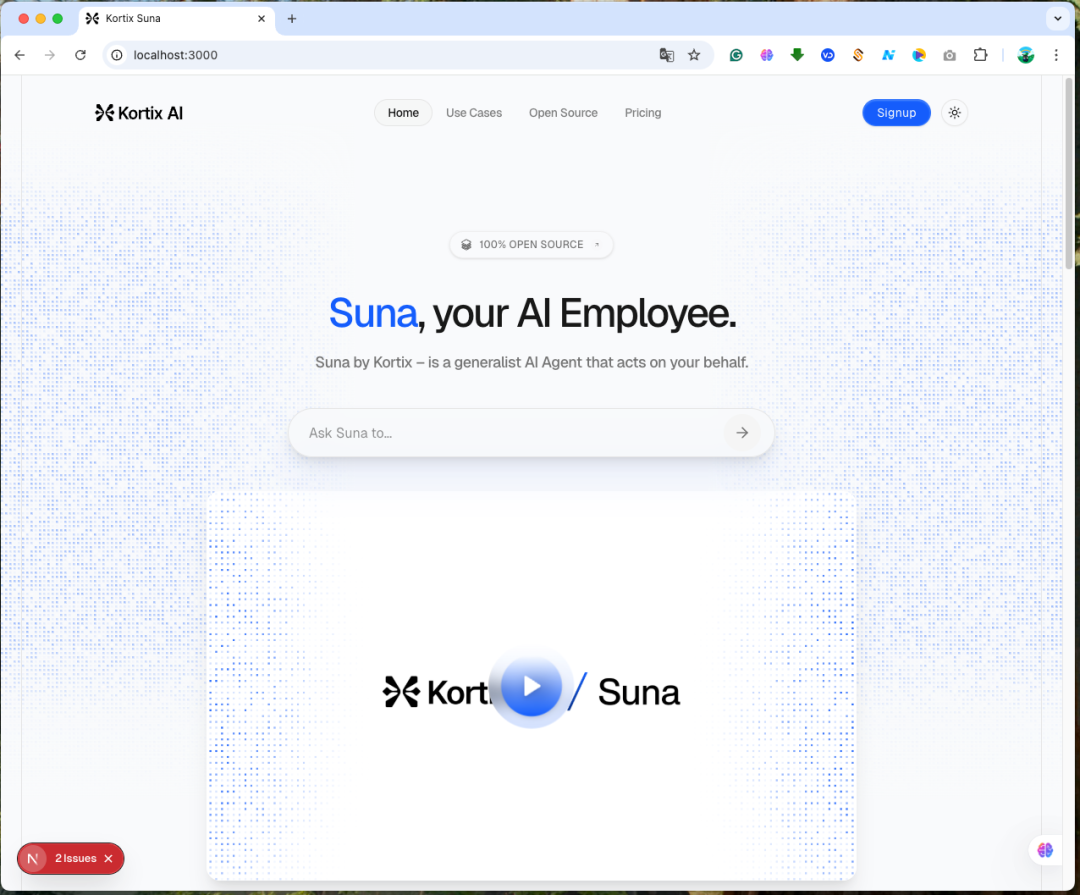This screenshot has width=1080, height=895.
Task: Open the 2 Issues Next.js indicator
Action: 76,858
